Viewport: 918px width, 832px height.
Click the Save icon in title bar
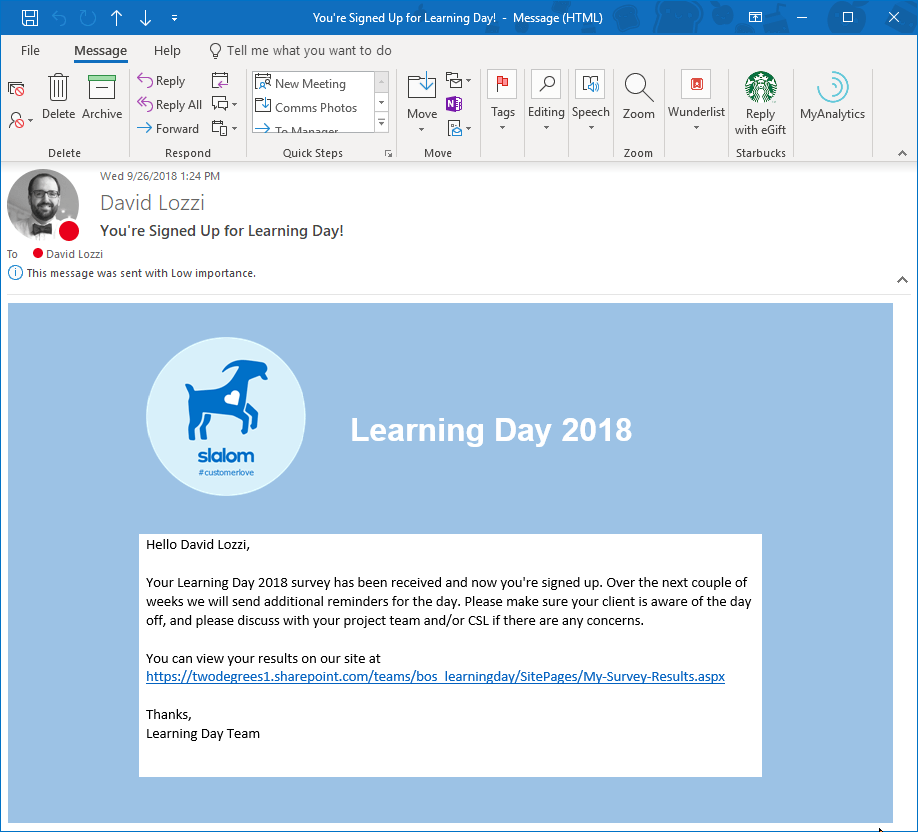tap(30, 17)
